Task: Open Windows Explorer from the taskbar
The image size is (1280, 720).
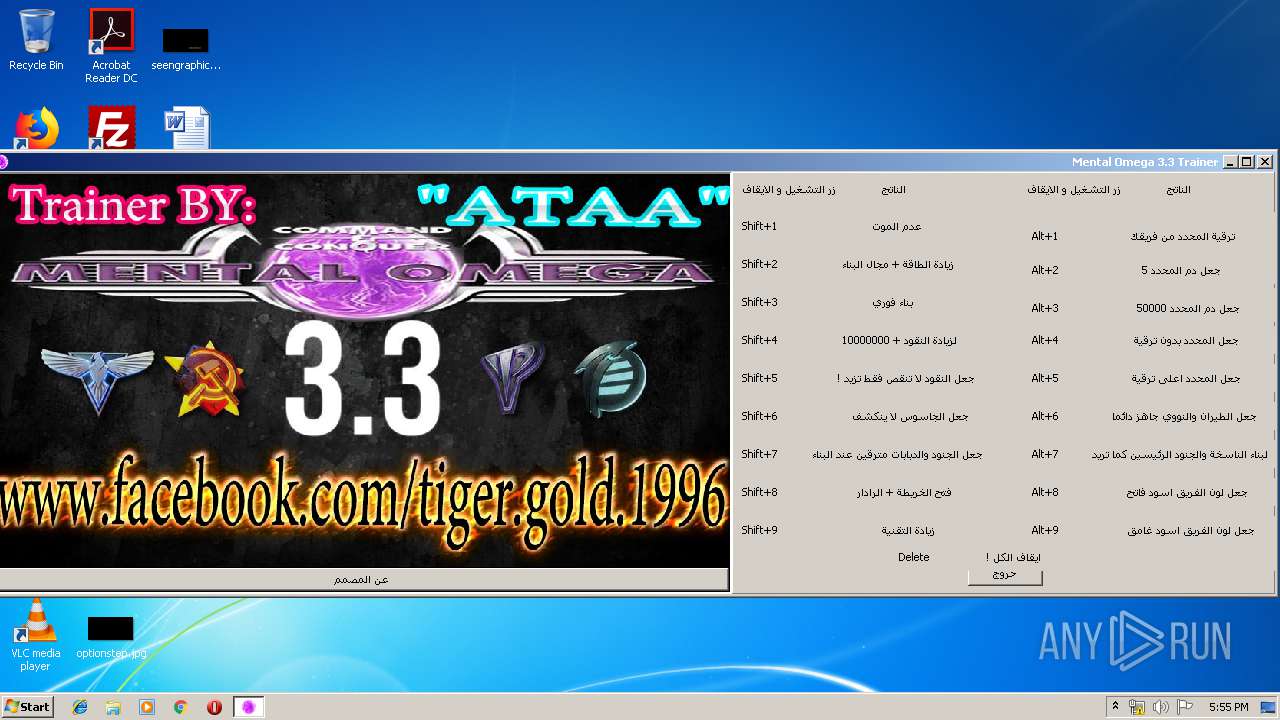Action: [x=113, y=707]
